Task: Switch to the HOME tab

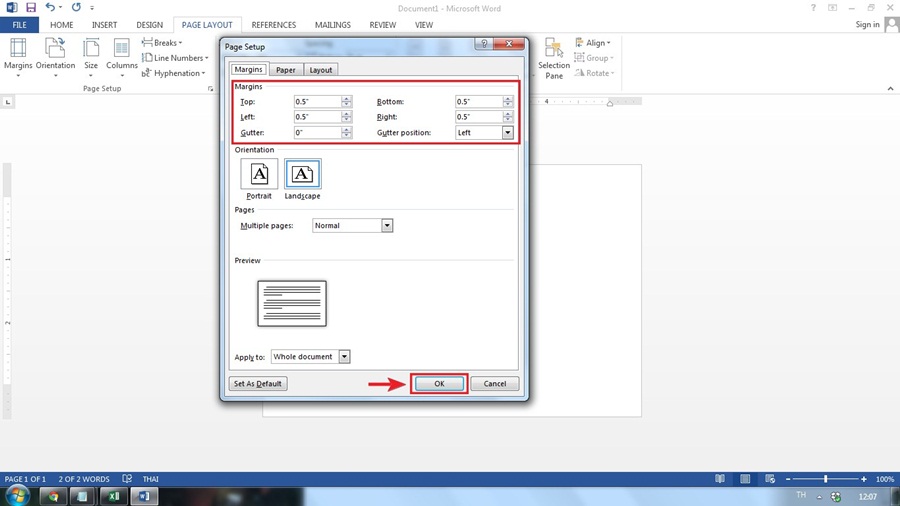Action: pos(61,25)
